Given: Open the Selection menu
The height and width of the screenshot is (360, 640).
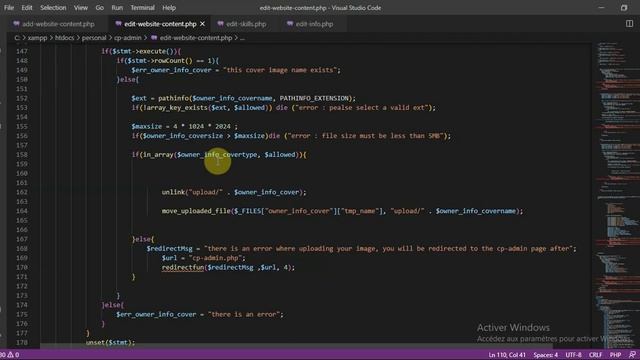Looking at the screenshot, I should pos(53,8).
